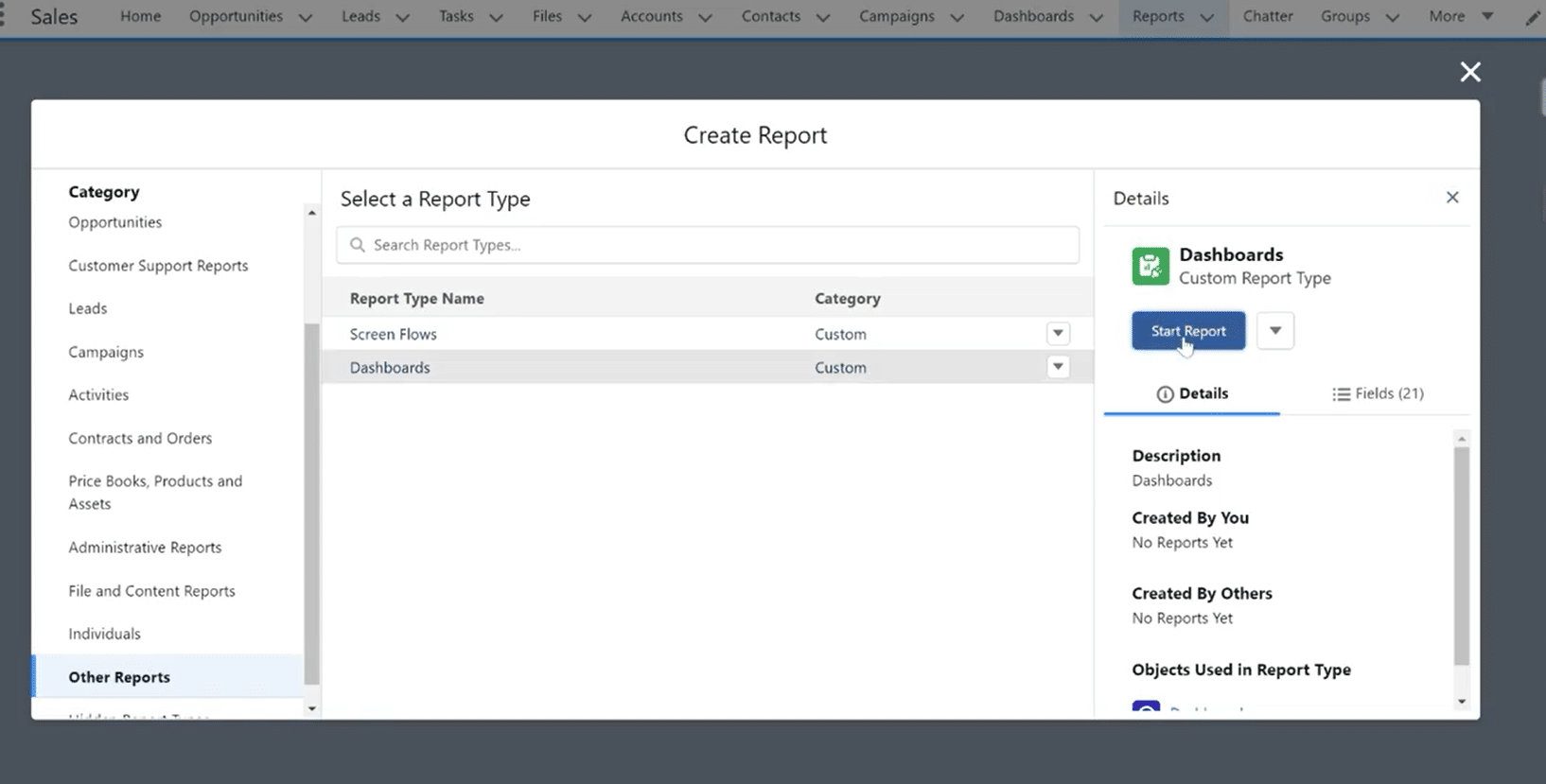
Task: Click the Search Report Types field
Action: pos(708,245)
